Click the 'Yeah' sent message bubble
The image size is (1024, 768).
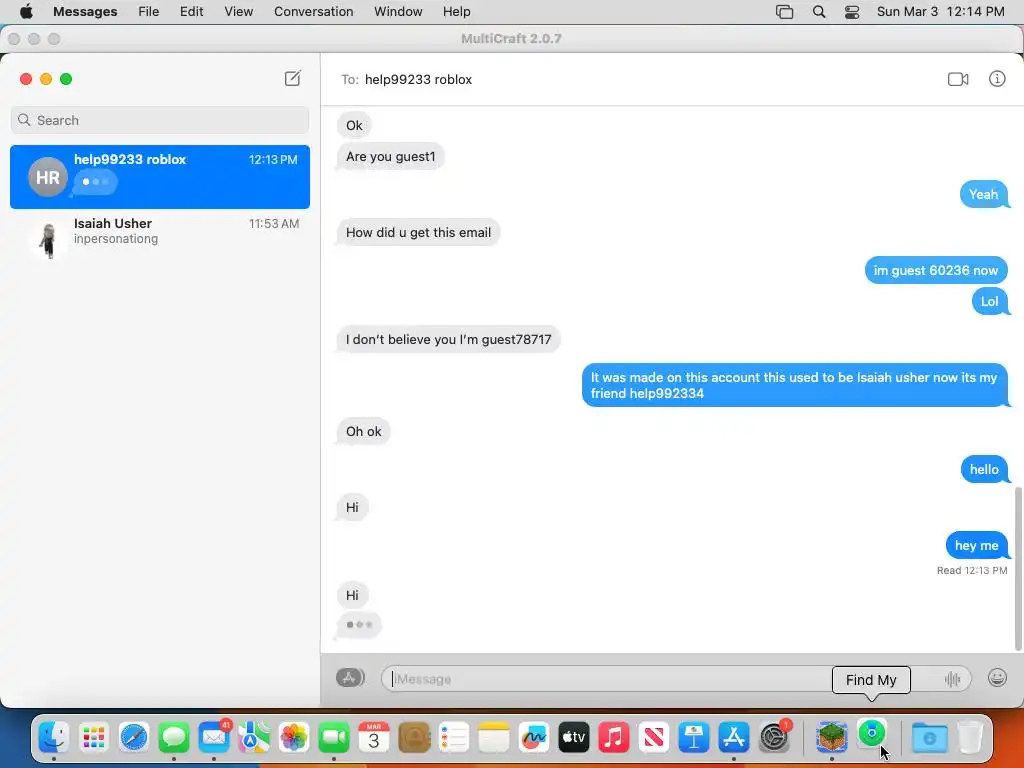[x=984, y=195]
